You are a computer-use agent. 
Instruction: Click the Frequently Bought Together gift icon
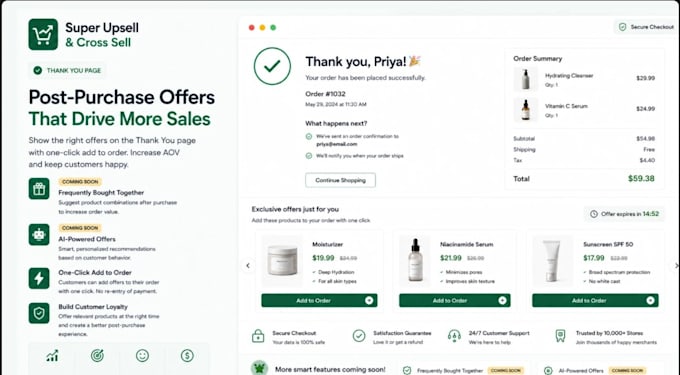coord(39,189)
